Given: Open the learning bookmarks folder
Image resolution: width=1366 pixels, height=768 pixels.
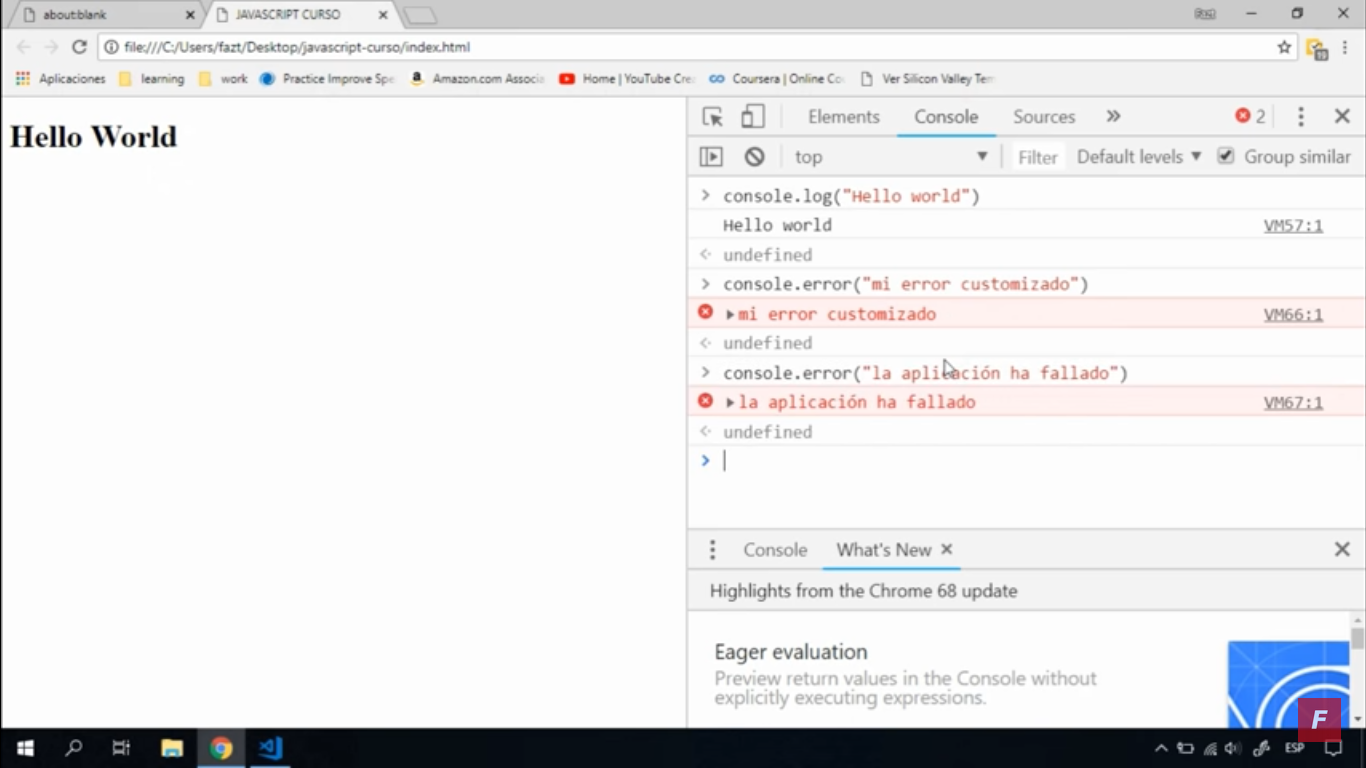Looking at the screenshot, I should coord(152,78).
